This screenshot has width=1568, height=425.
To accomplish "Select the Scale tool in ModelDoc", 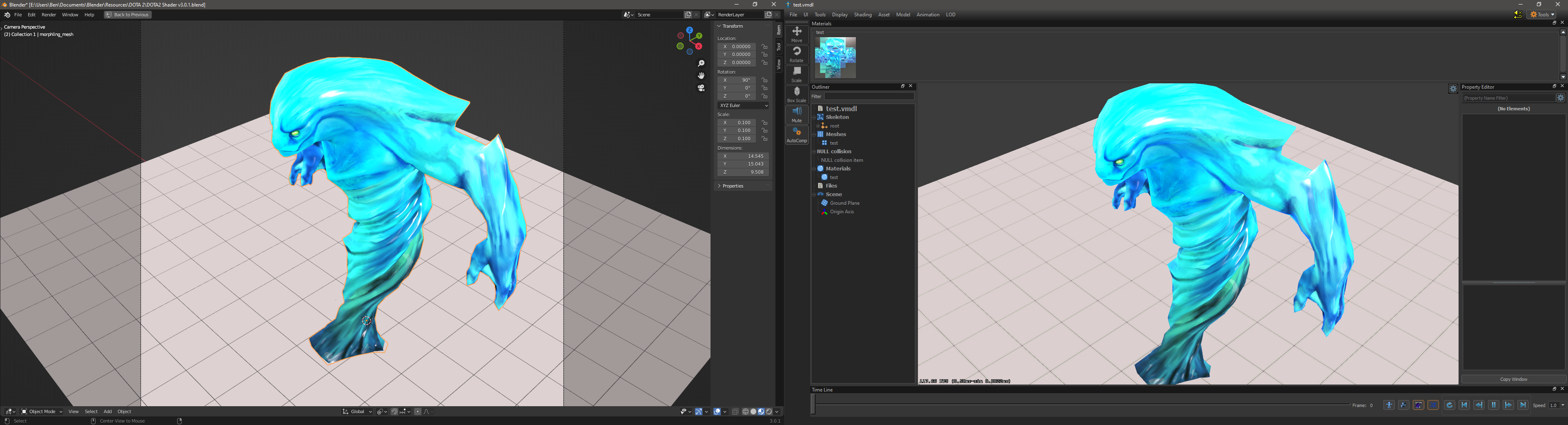I will pyautogui.click(x=797, y=74).
